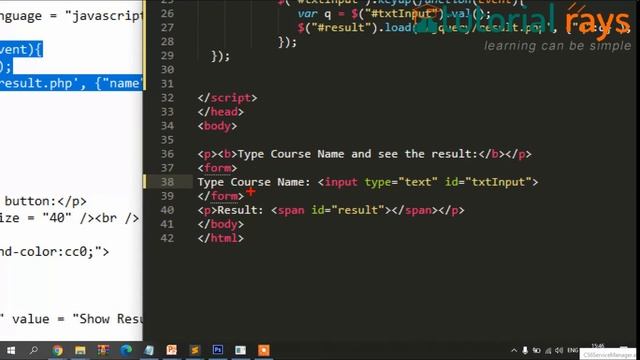Click the battery status tray icon
The image size is (640, 360).
(x=537, y=350)
